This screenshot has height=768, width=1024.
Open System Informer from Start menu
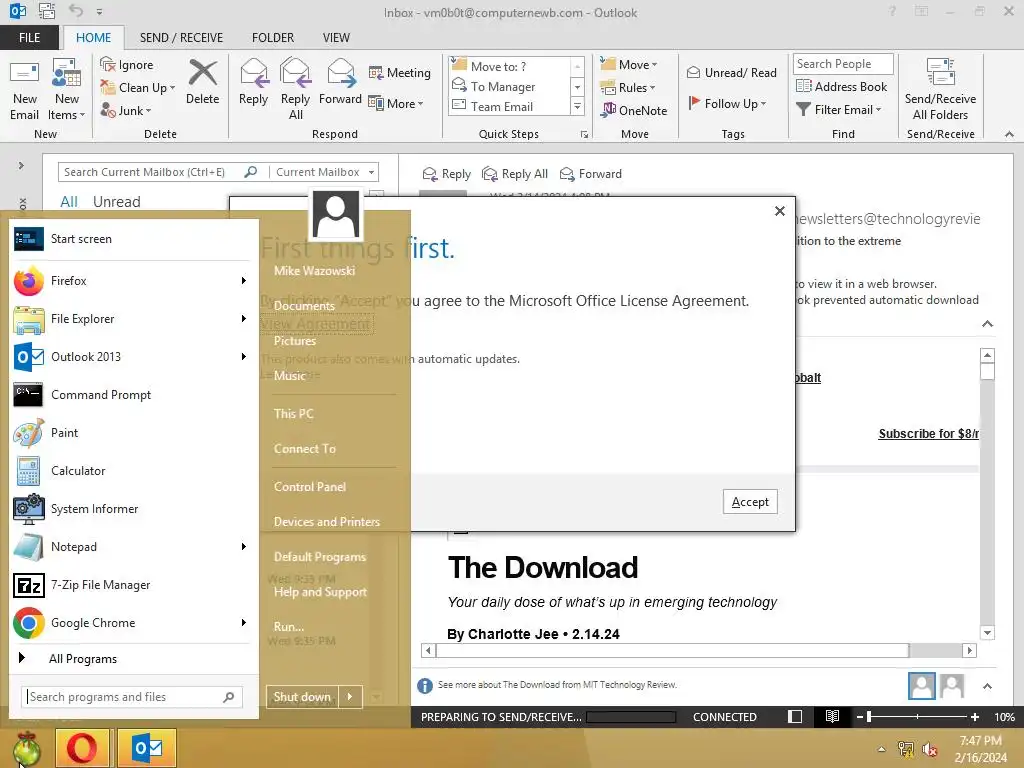131,509
